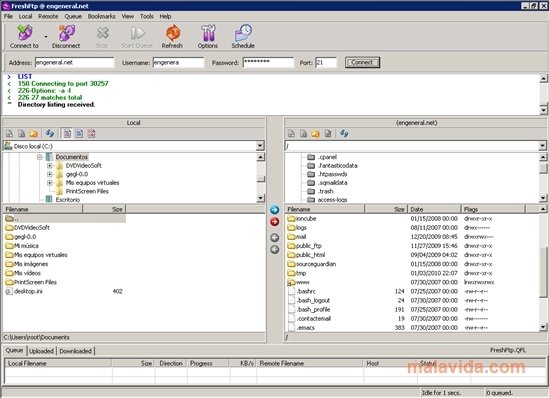The height and width of the screenshot is (398, 549).
Task: Click the refresh arrows icon in Local panel toolbar
Action: [50, 133]
